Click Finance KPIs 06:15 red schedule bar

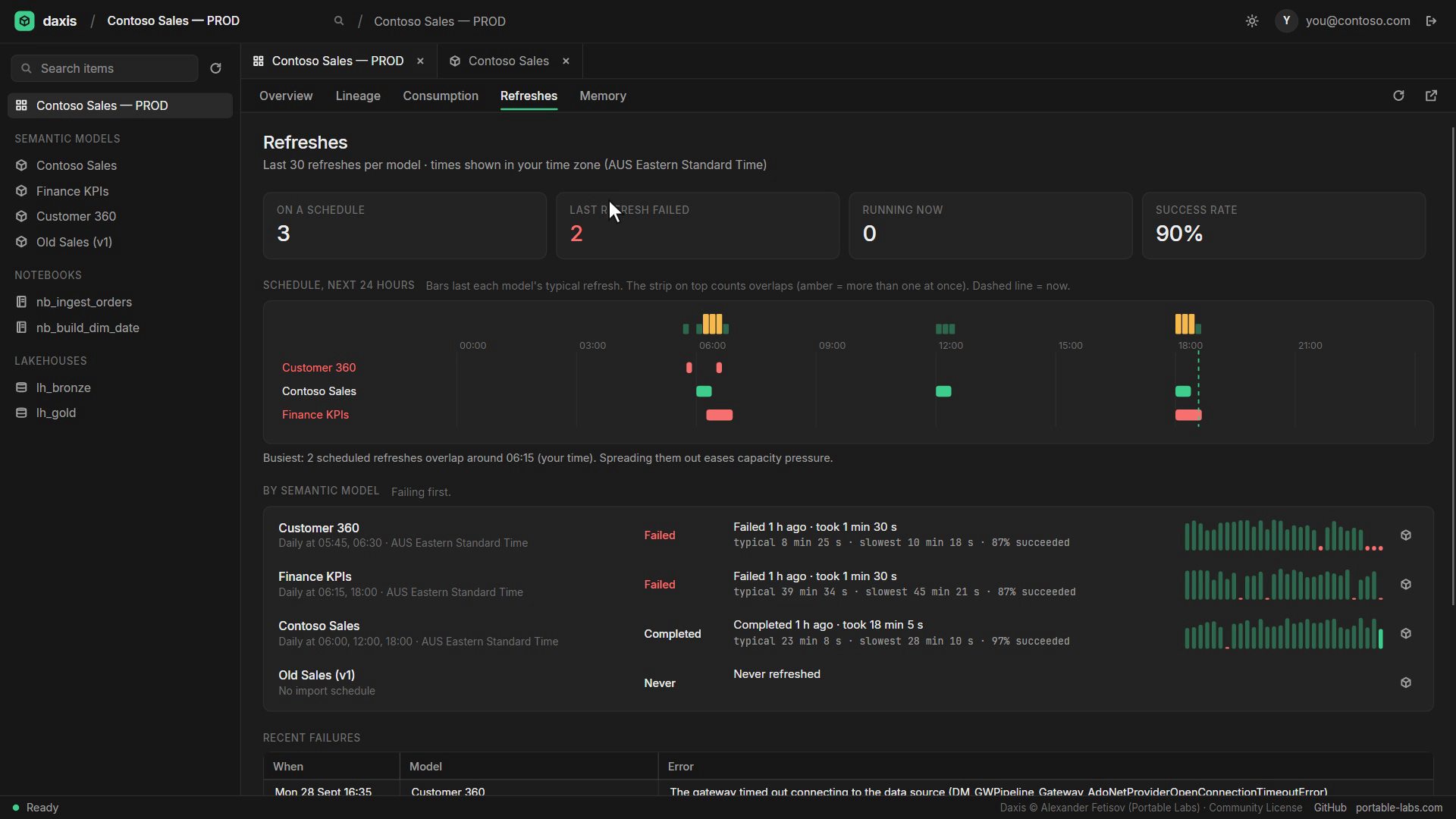(720, 415)
